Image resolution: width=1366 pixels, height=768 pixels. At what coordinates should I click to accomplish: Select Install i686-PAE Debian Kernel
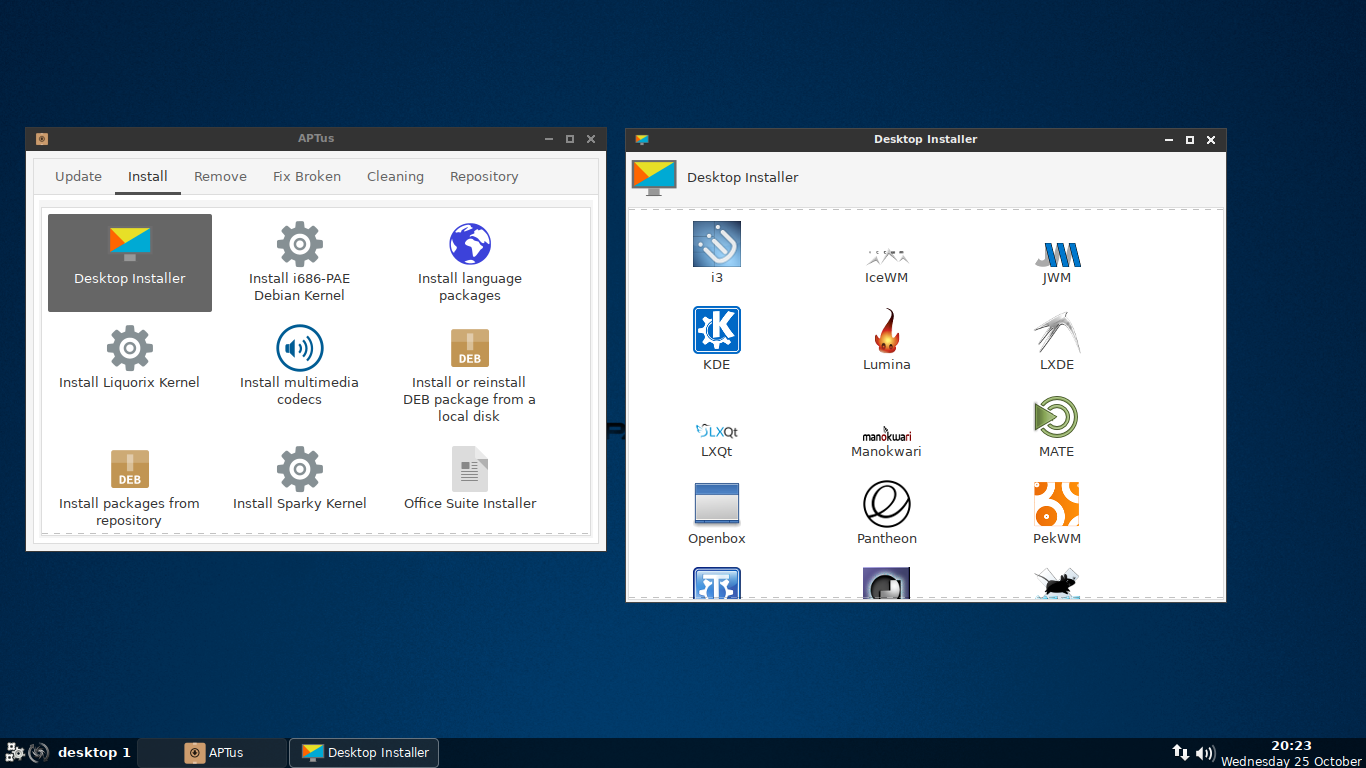pyautogui.click(x=299, y=262)
